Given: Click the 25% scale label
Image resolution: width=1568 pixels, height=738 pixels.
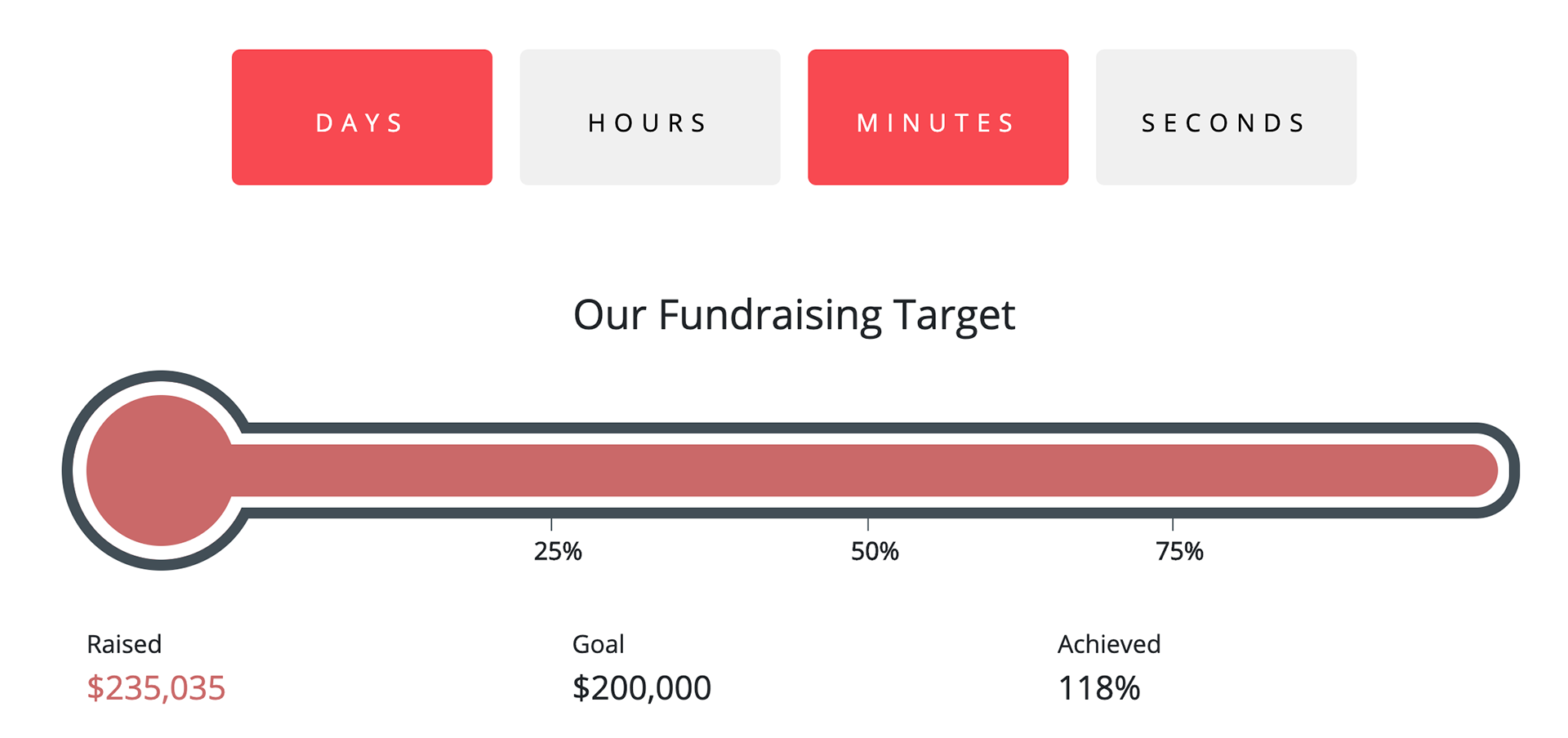Looking at the screenshot, I should (x=558, y=552).
